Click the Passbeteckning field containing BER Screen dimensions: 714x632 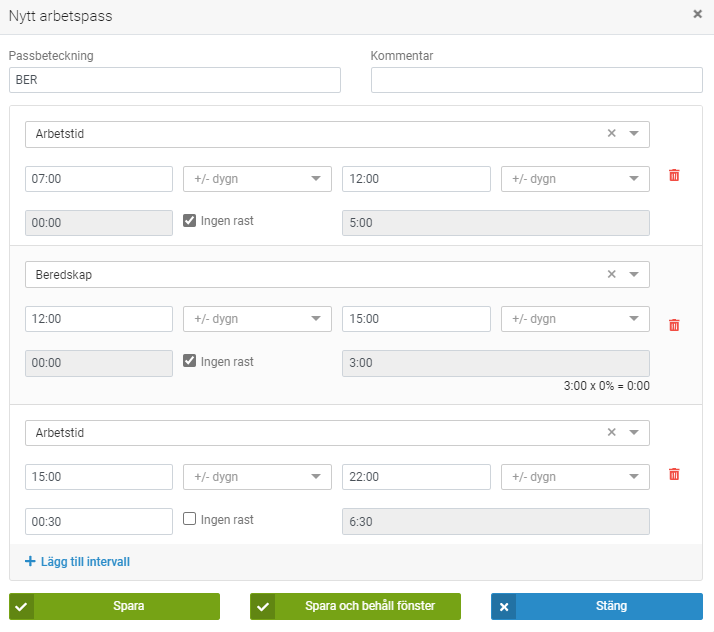coord(175,80)
